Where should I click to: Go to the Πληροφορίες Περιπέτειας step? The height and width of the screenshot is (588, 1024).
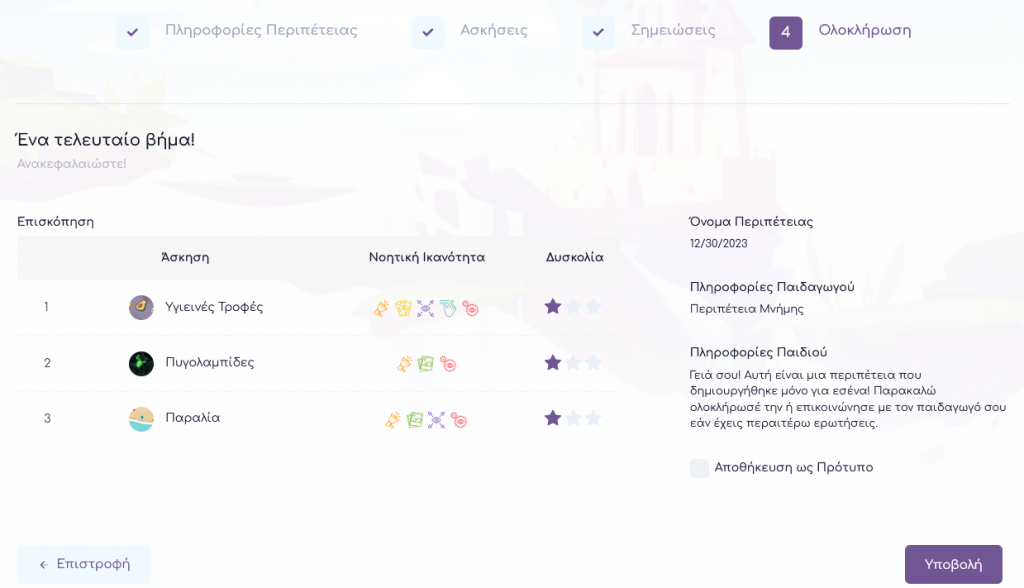coord(261,31)
